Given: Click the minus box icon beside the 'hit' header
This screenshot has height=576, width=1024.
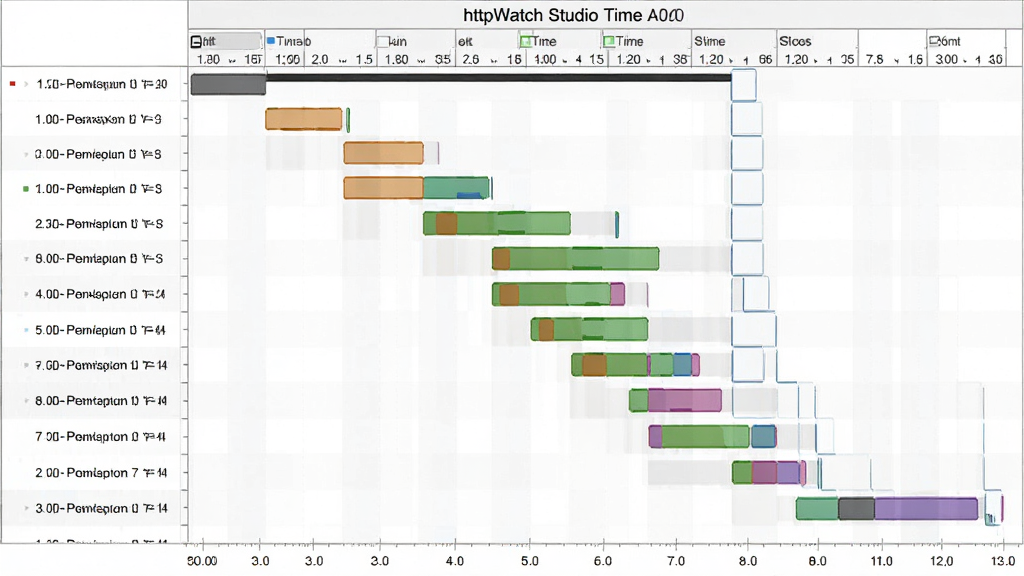Looking at the screenshot, I should pos(196,42).
